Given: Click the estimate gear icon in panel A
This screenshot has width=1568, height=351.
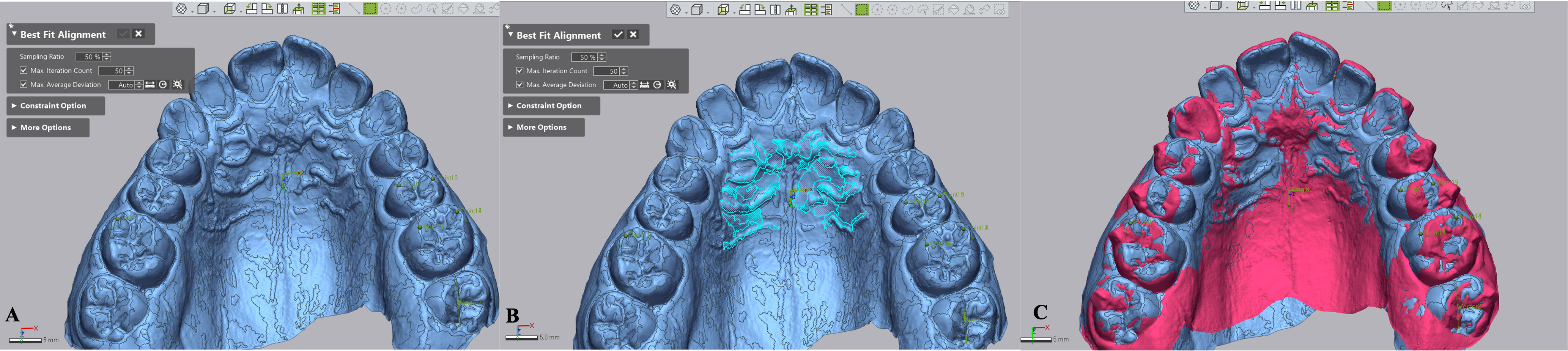Looking at the screenshot, I should 177,85.
